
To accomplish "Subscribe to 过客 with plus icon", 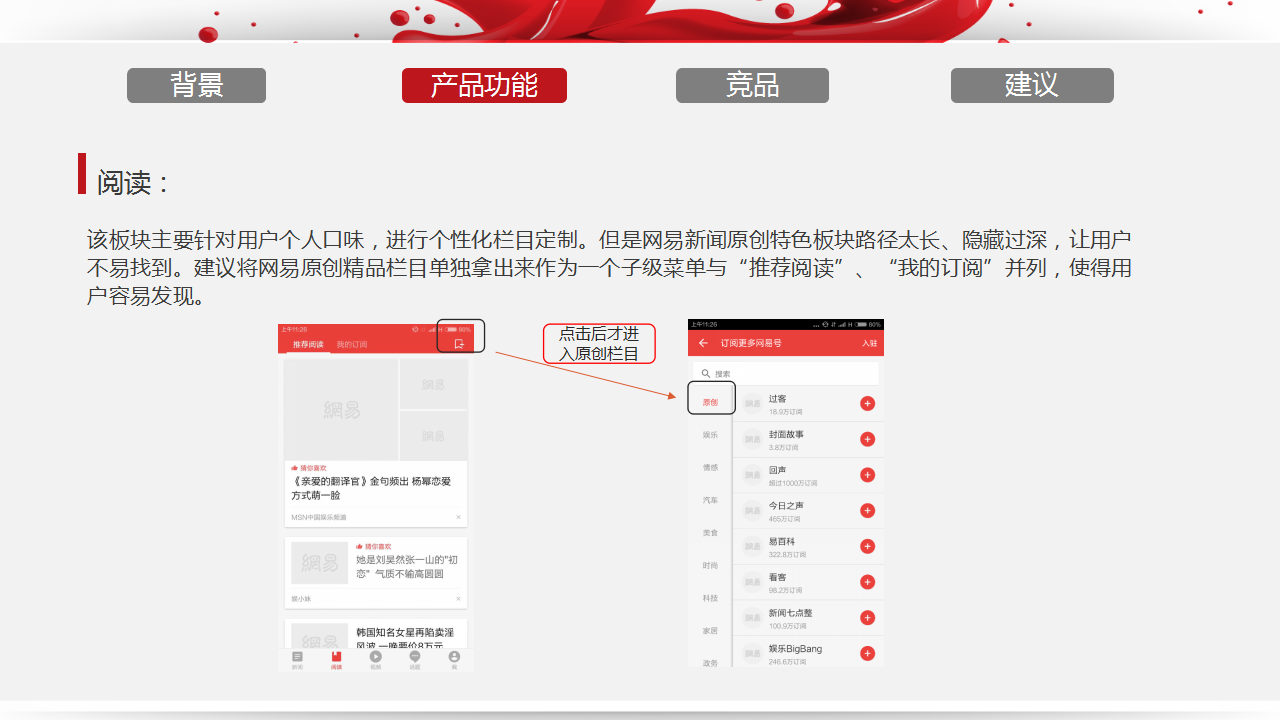I will point(867,403).
